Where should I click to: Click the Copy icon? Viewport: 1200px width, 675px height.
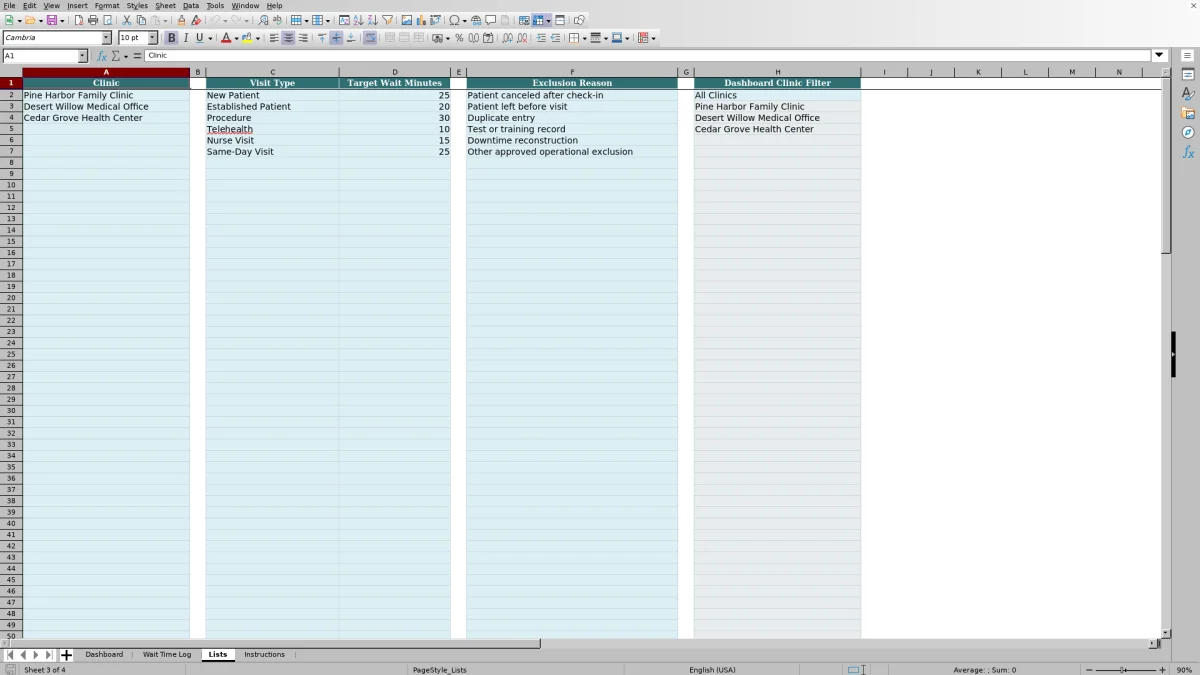pos(141,20)
